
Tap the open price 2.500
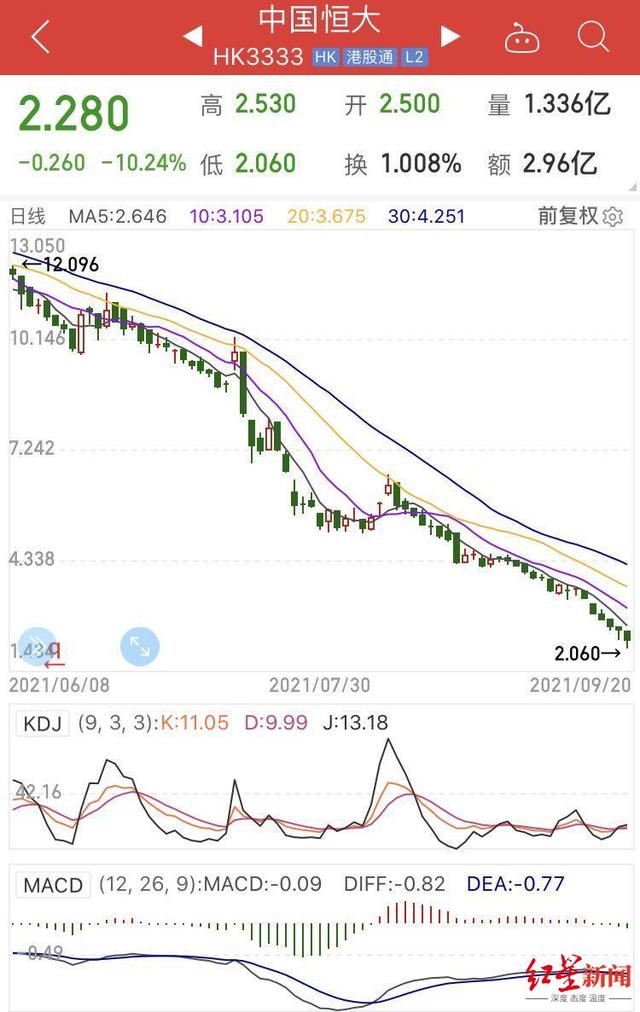[409, 104]
